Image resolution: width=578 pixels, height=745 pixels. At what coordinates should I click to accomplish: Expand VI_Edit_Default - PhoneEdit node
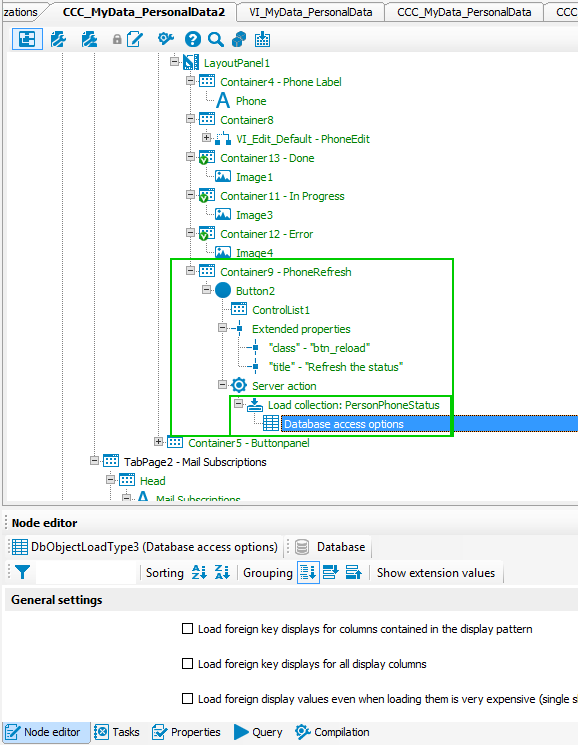[206, 138]
